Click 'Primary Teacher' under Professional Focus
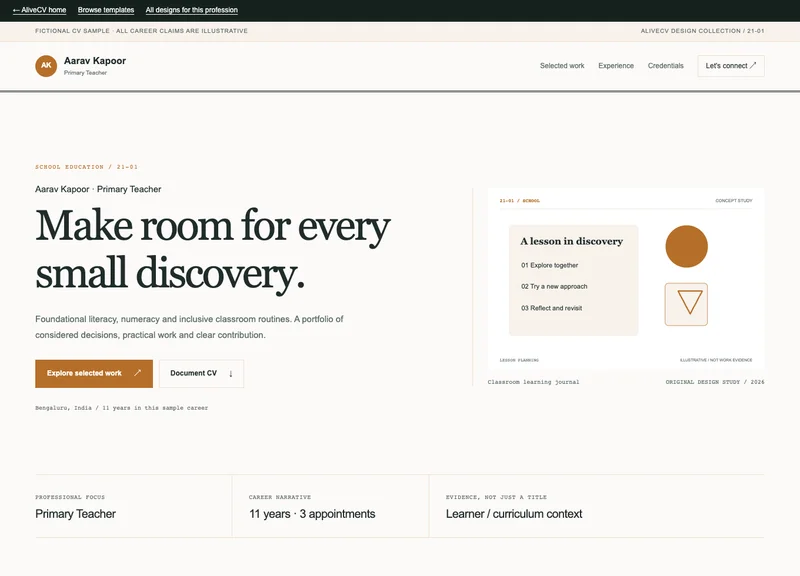Viewport: 800px width, 576px height. pos(76,514)
